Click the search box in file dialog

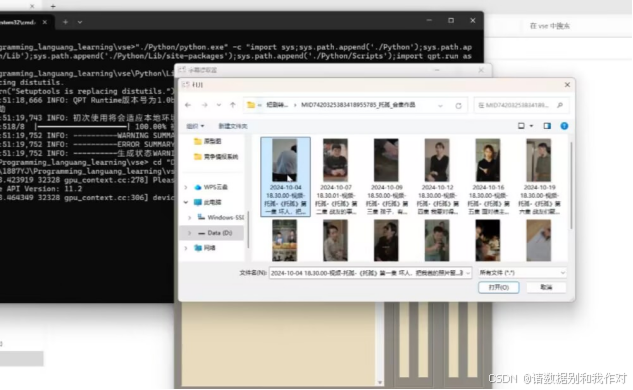coord(522,105)
